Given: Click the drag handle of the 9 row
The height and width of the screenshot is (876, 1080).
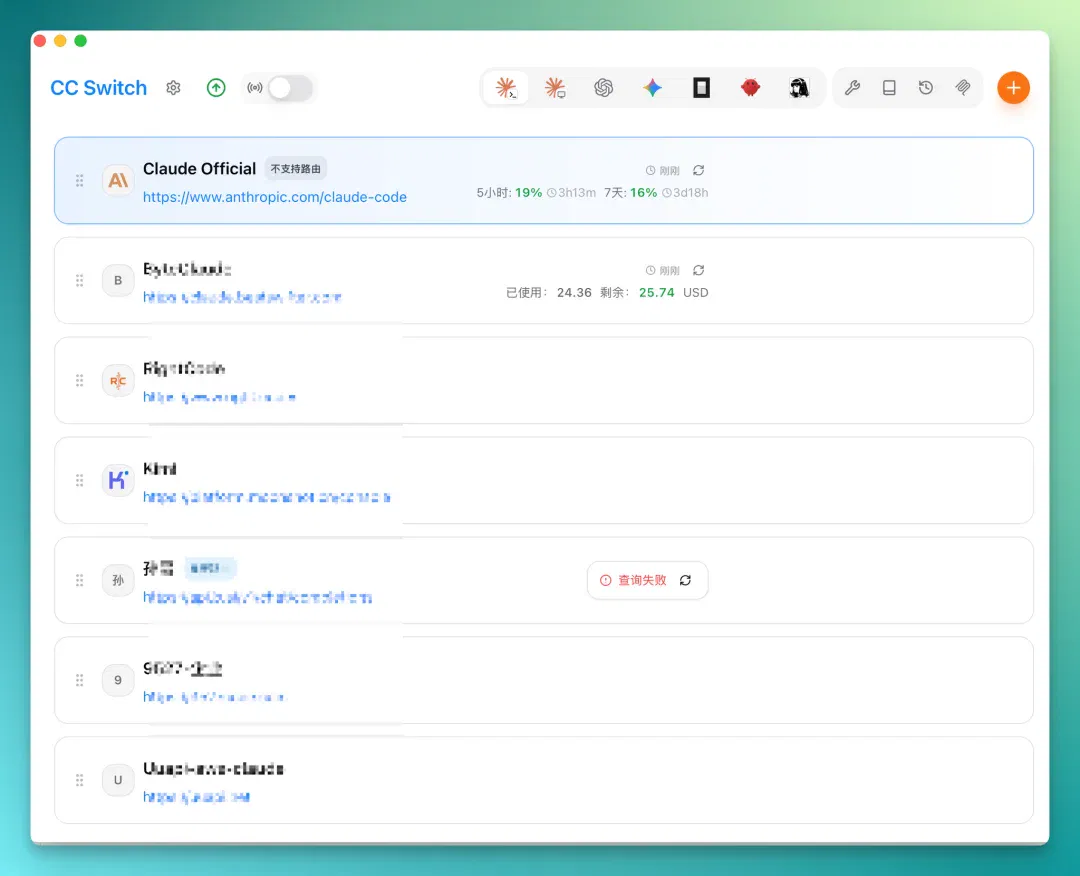Looking at the screenshot, I should (x=80, y=680).
